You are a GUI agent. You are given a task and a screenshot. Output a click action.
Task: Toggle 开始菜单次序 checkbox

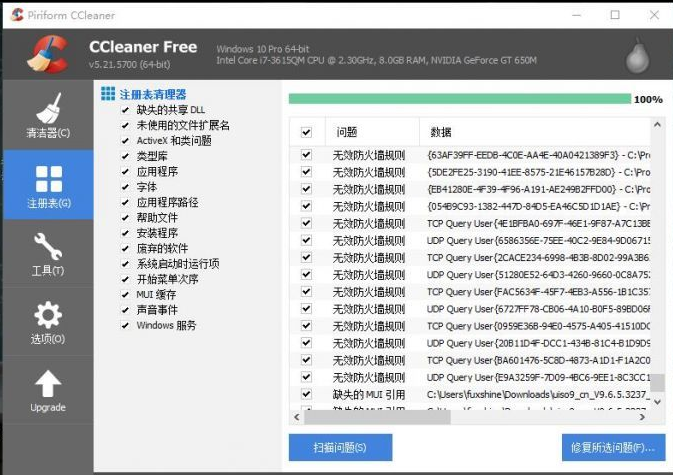[125, 279]
